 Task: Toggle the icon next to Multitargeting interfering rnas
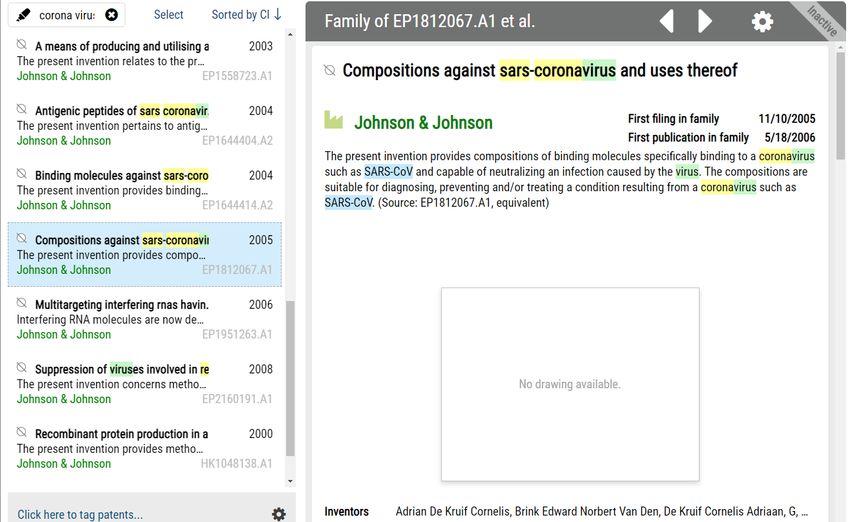22,303
